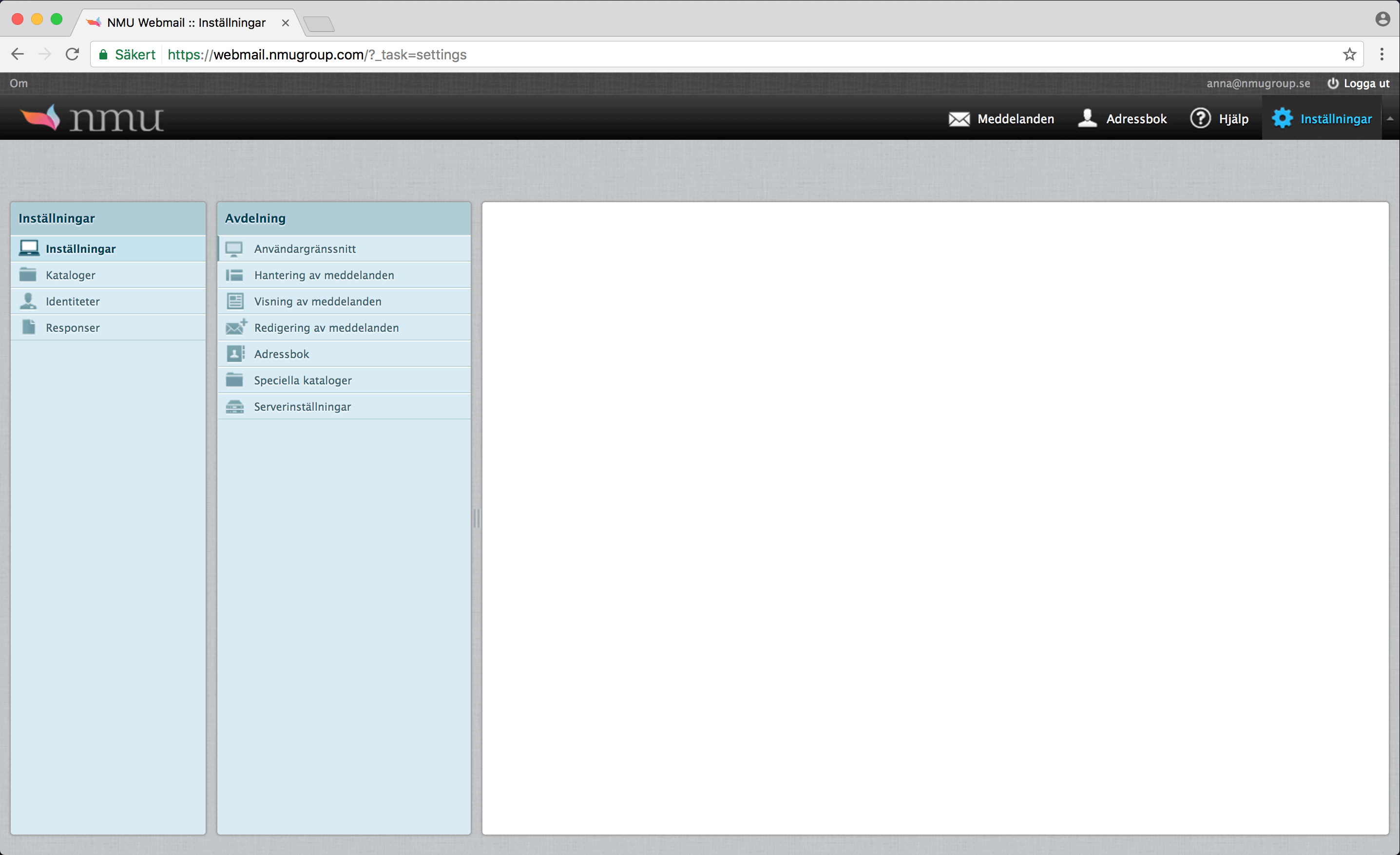Screen dimensions: 1400x855
Task: Select Hantering av meddelanden section
Action: coord(344,274)
